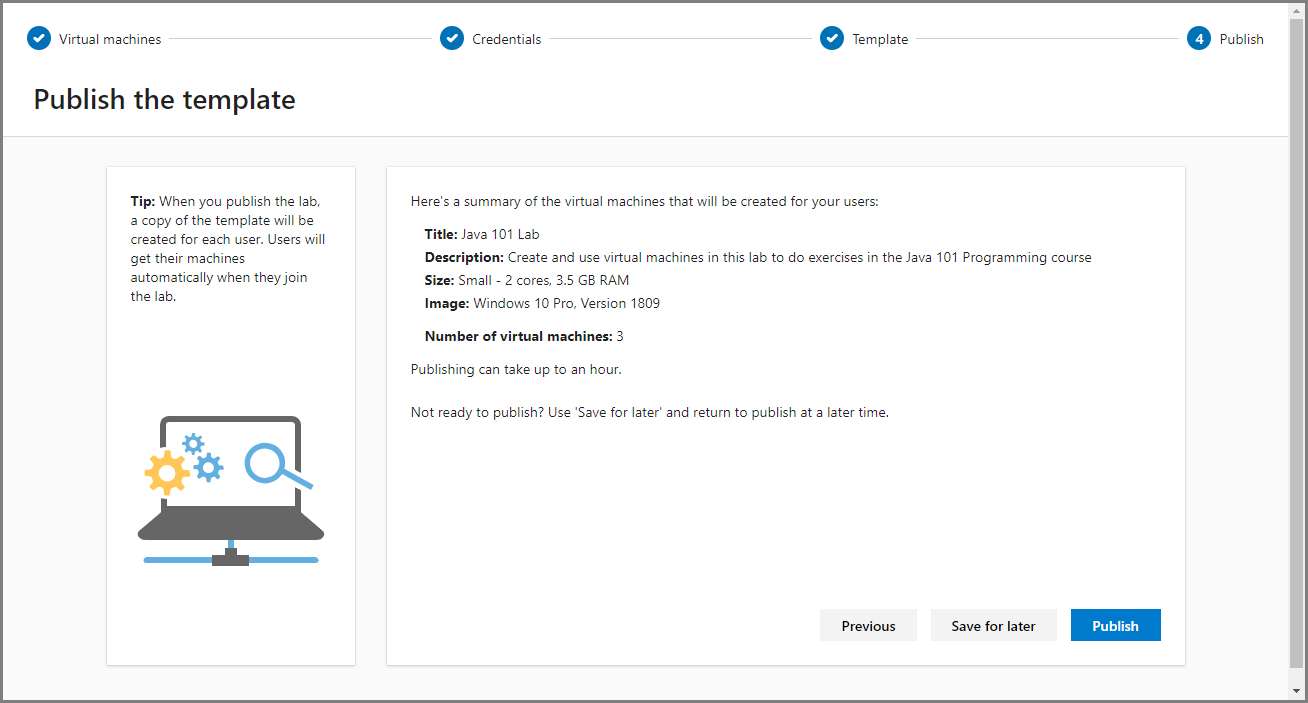Viewport: 1308px width, 703px height.
Task: Click the Publish step number badge
Action: (x=1197, y=38)
